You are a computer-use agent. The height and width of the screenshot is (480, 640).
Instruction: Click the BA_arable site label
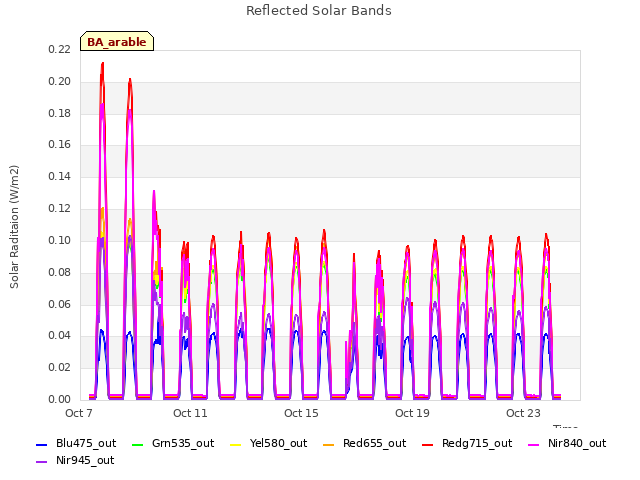[x=117, y=42]
